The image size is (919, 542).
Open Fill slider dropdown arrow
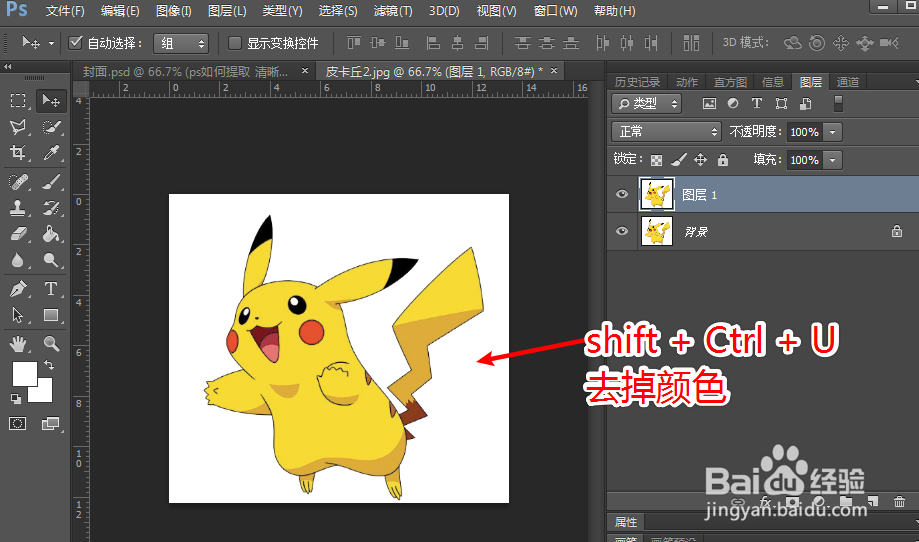click(832, 160)
